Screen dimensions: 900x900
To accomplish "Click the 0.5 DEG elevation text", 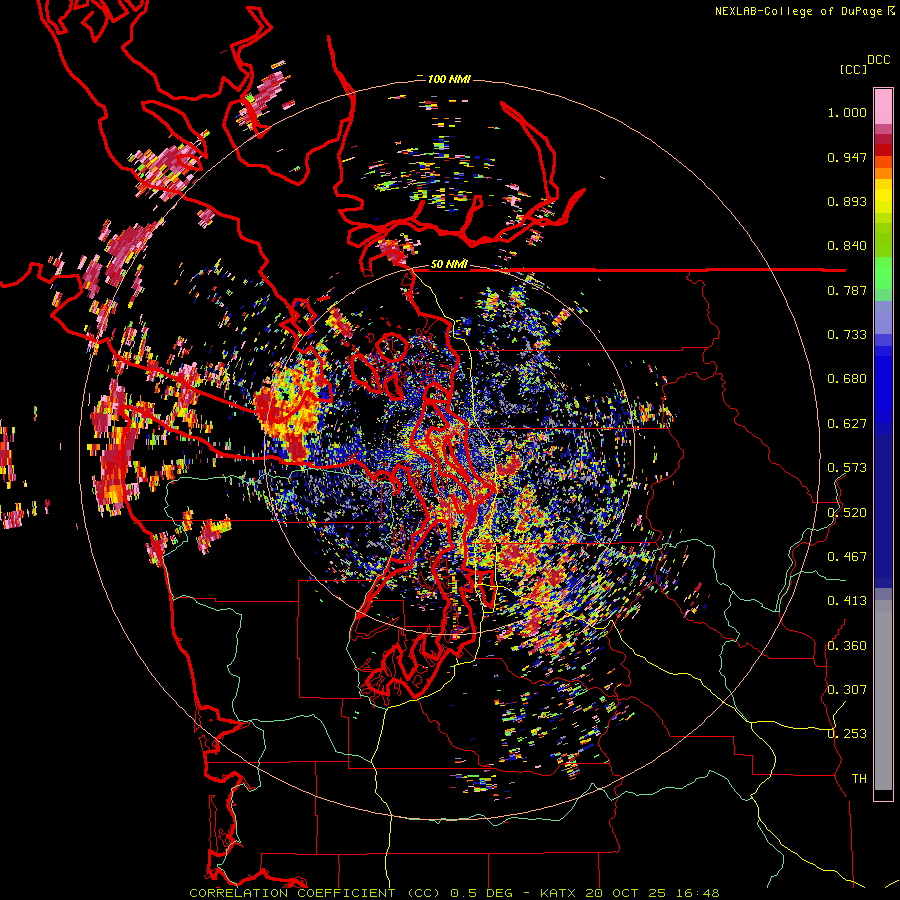I will (x=483, y=893).
